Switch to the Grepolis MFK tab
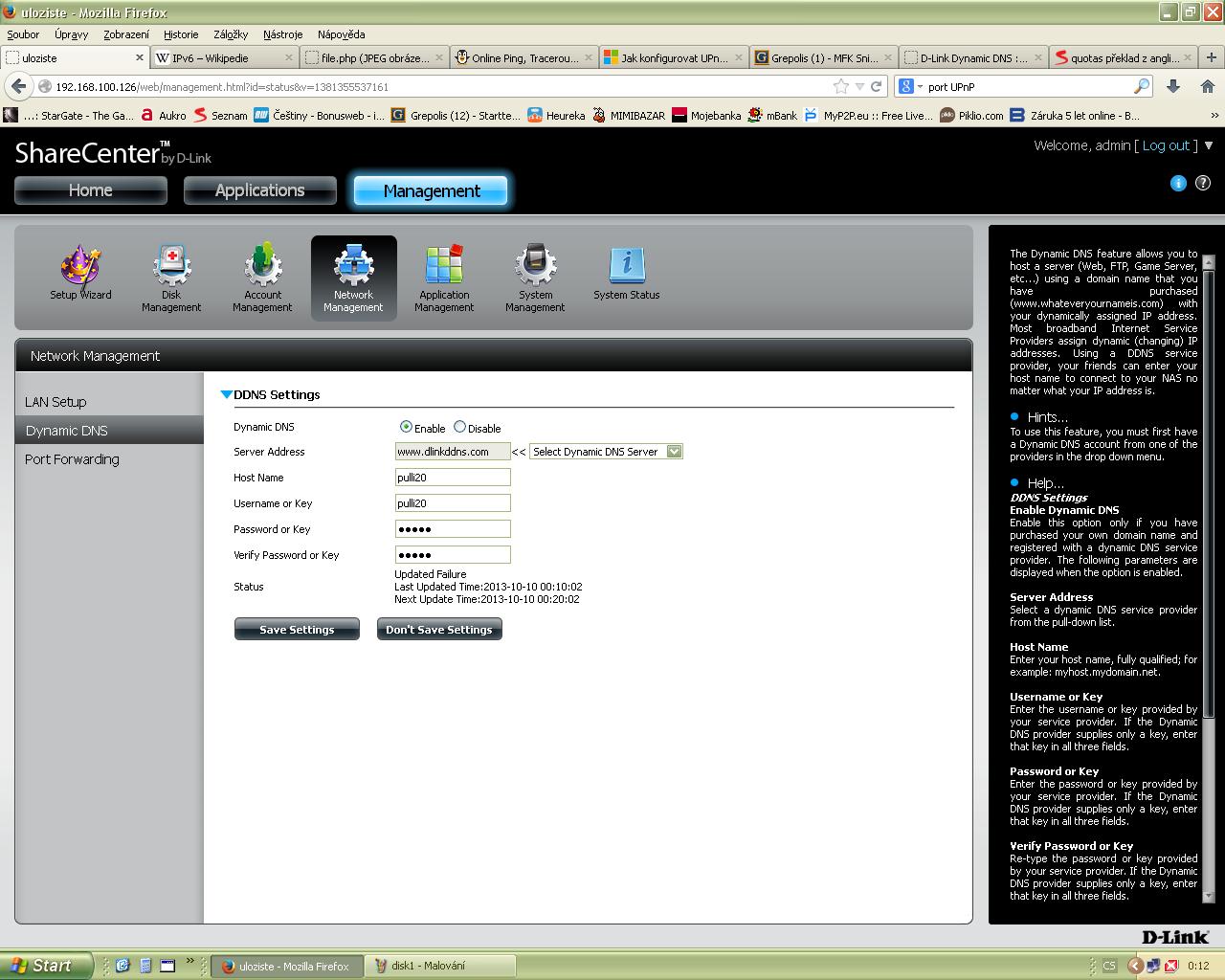The image size is (1225, 980). 824,57
